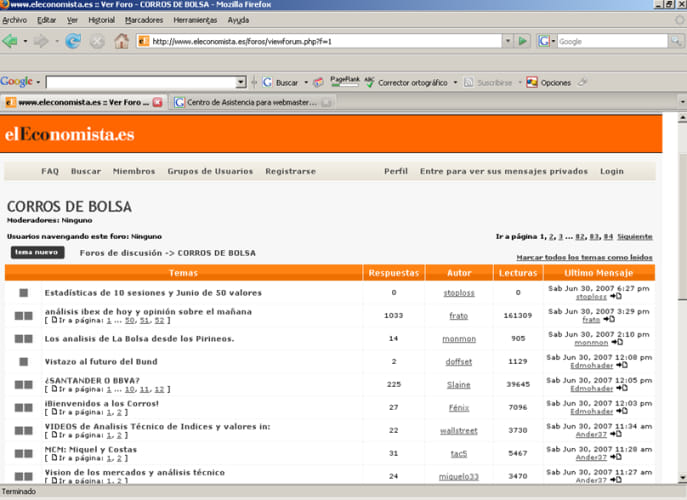Open Miembros link in forum nav
The height and width of the screenshot is (500, 687).
pos(134,171)
